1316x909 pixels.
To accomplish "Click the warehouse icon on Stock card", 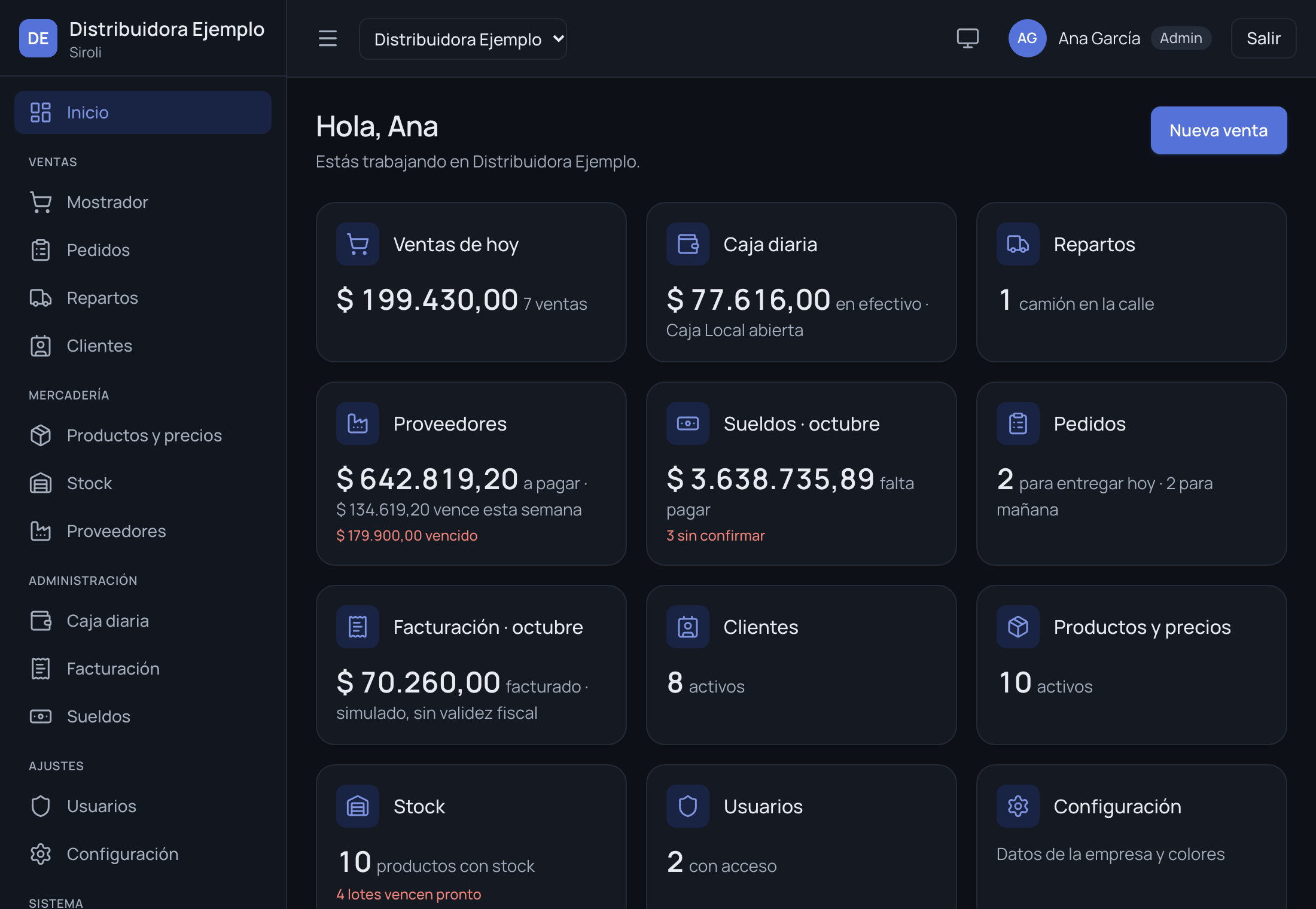I will click(358, 806).
